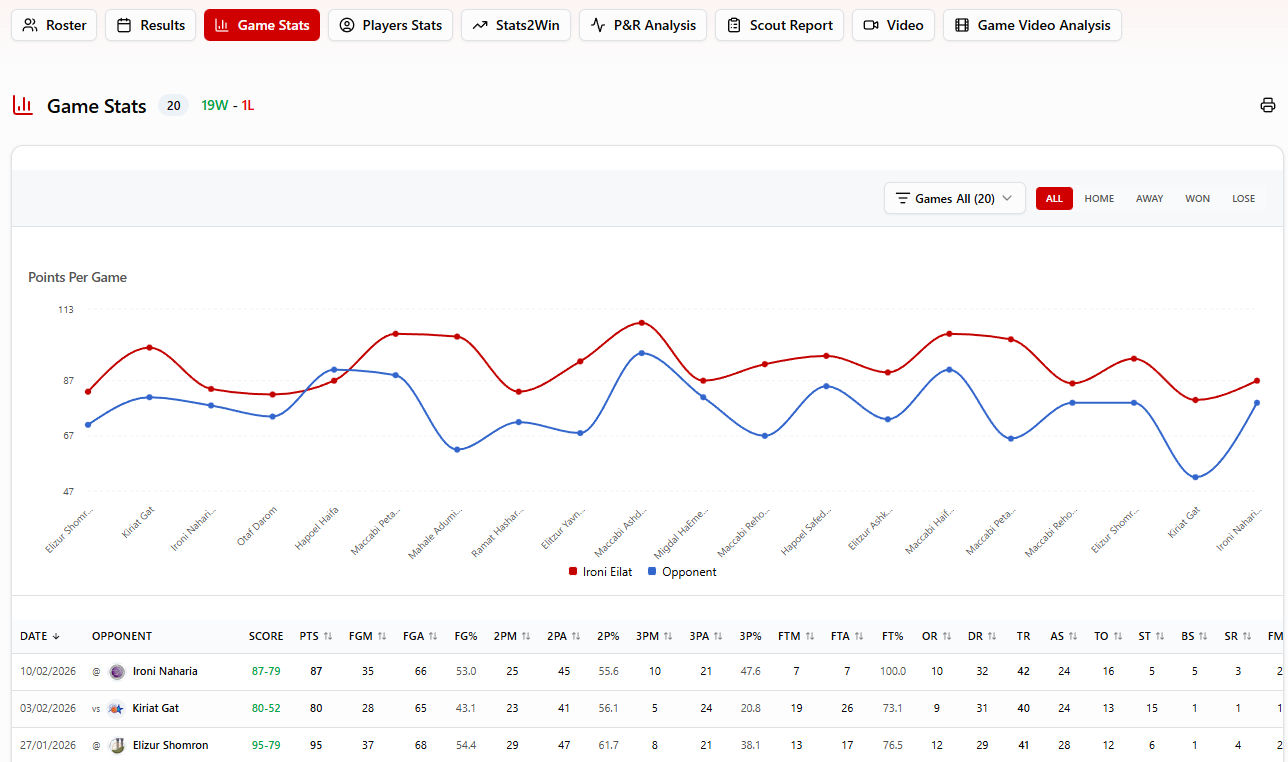This screenshot has height=762, width=1288.
Task: Open the Game Video Analysis tab
Action: (1032, 25)
